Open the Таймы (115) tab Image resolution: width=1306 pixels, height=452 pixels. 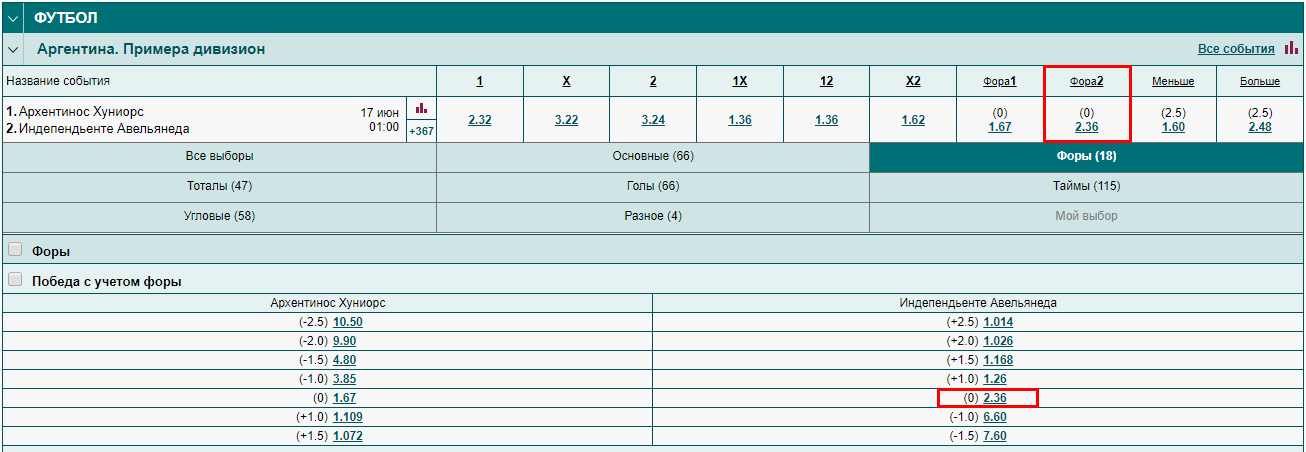(1087, 186)
